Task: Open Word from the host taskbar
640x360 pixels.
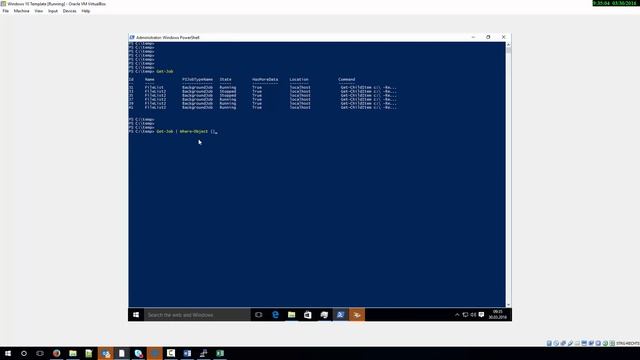Action: [x=187, y=353]
